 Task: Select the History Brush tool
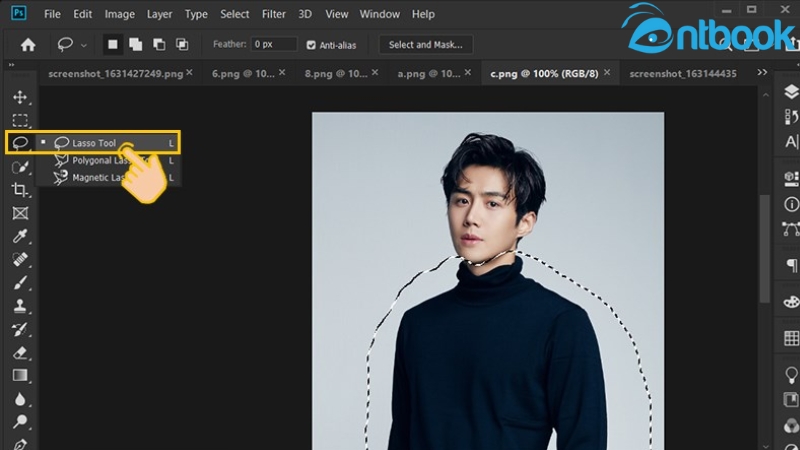click(20, 329)
